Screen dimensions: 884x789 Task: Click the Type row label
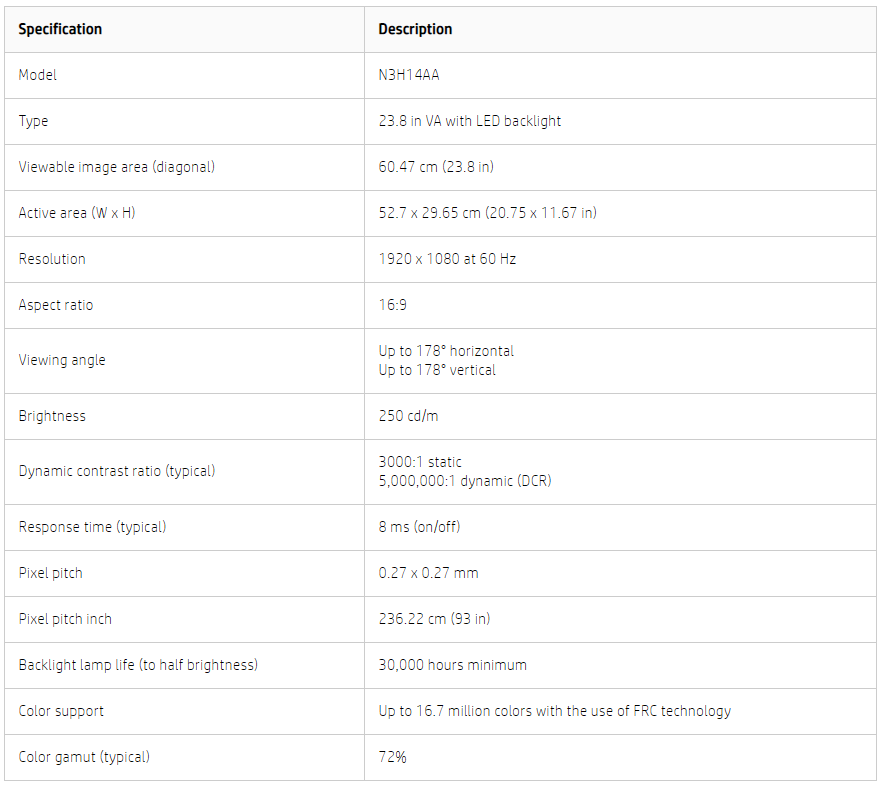coord(33,121)
